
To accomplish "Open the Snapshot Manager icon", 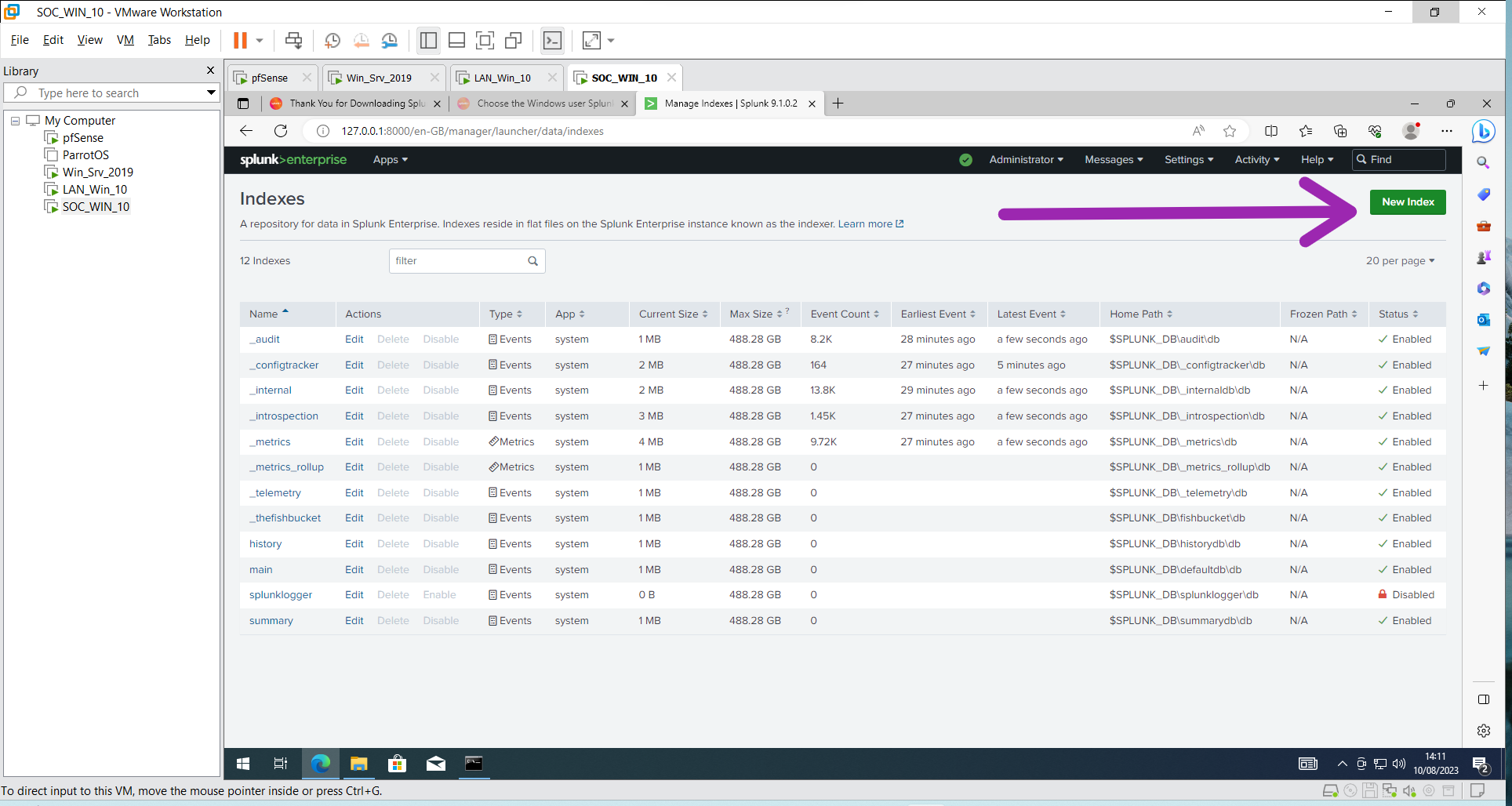I will (x=390, y=40).
